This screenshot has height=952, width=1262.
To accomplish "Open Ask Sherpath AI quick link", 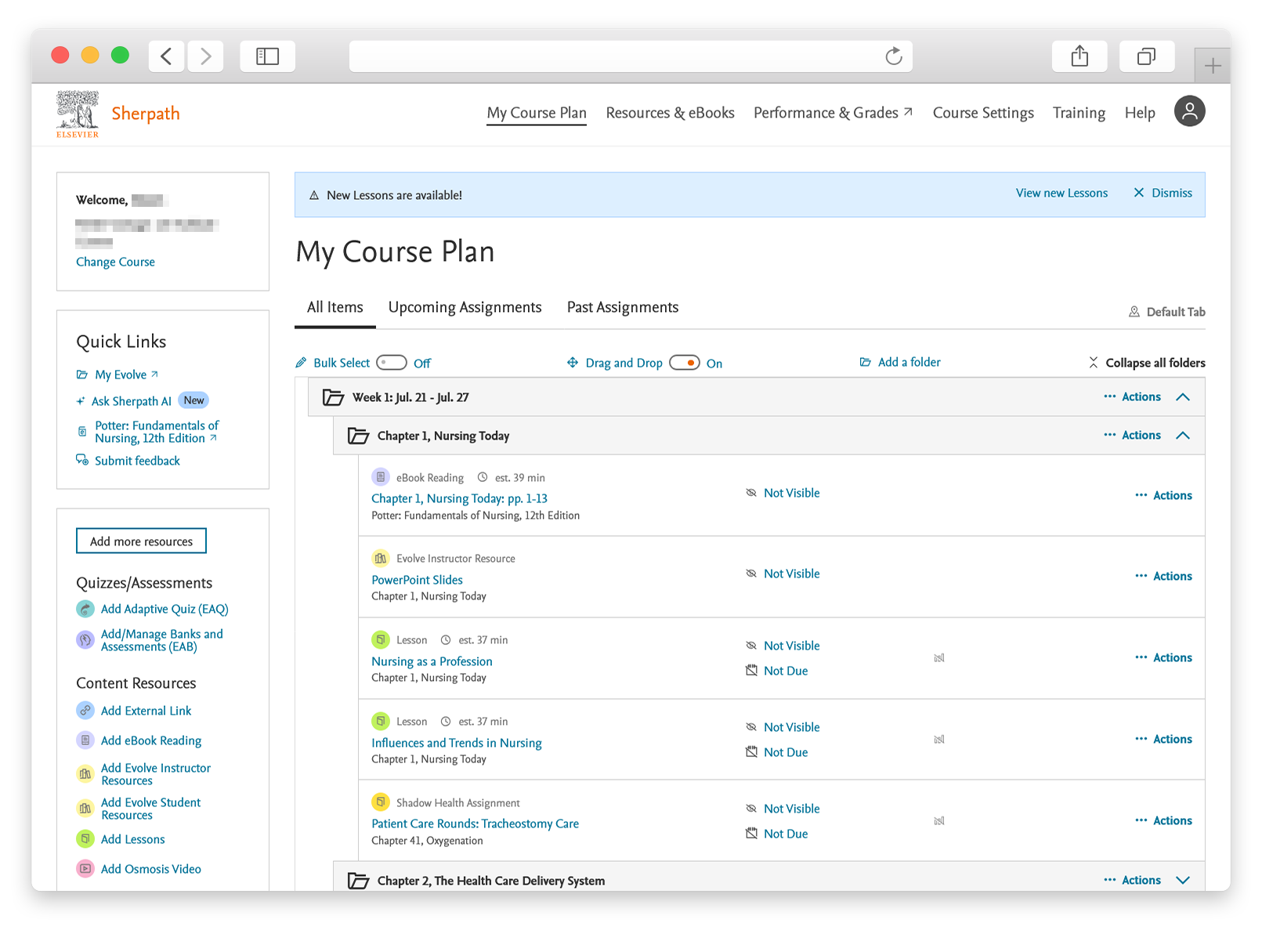I will point(131,401).
